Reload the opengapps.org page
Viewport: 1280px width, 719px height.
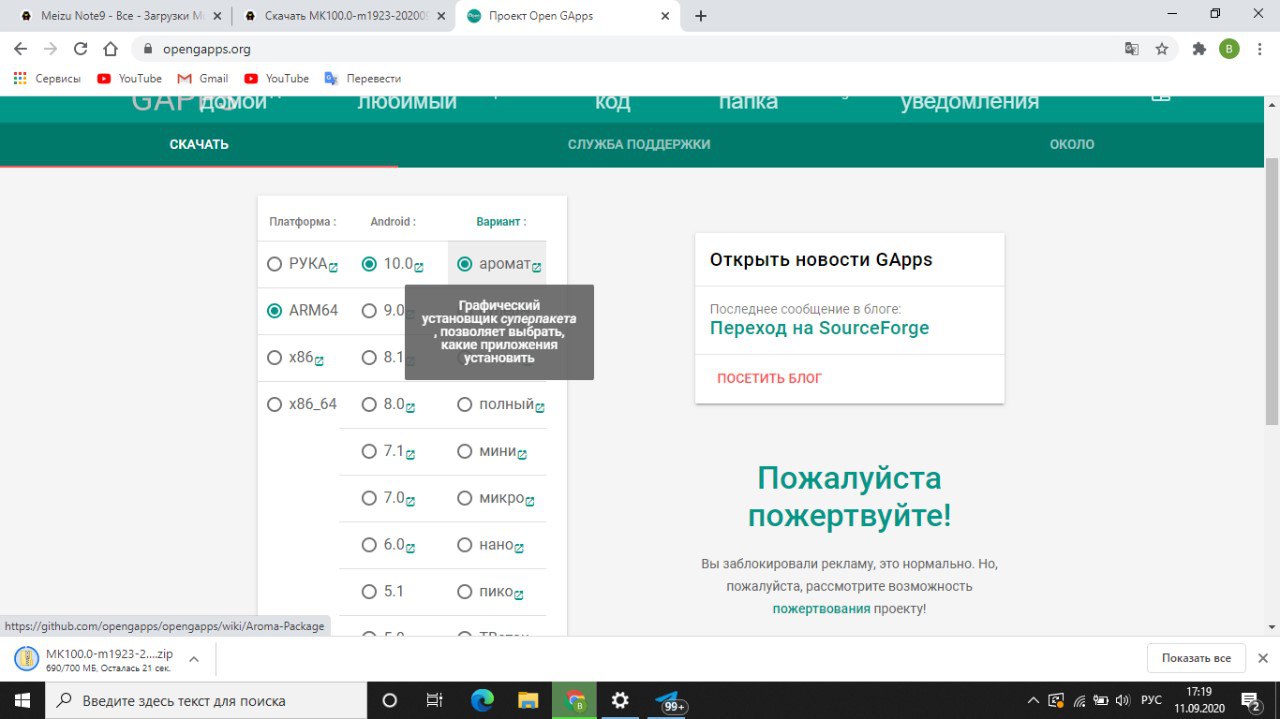pyautogui.click(x=81, y=48)
